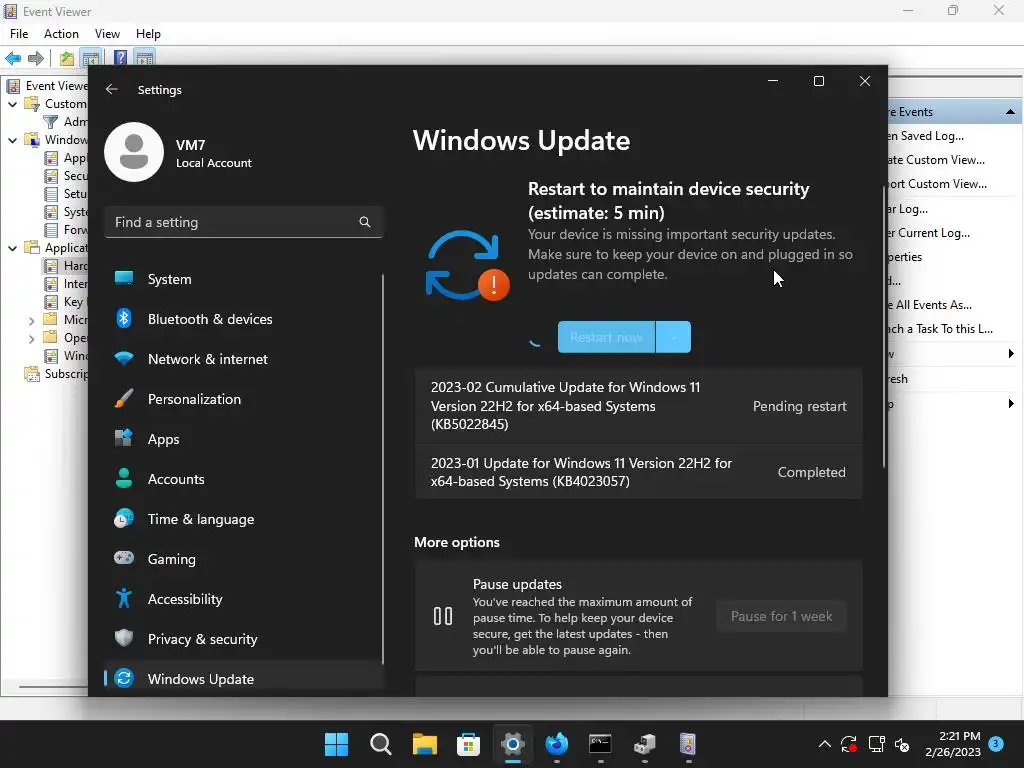The height and width of the screenshot is (768, 1024).
Task: Open the Windows Start menu
Action: tap(336, 744)
